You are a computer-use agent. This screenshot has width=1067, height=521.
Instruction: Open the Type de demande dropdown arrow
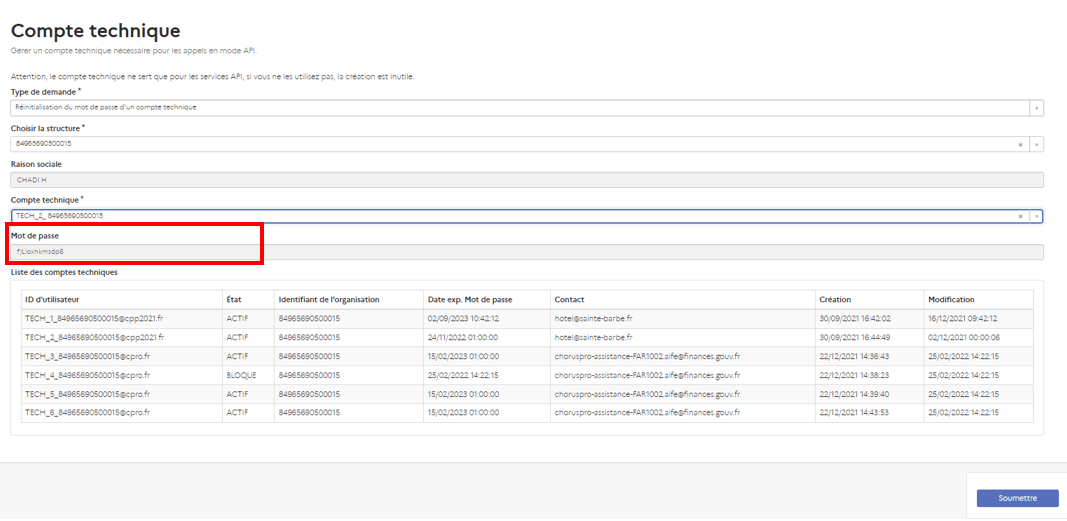tap(1037, 108)
